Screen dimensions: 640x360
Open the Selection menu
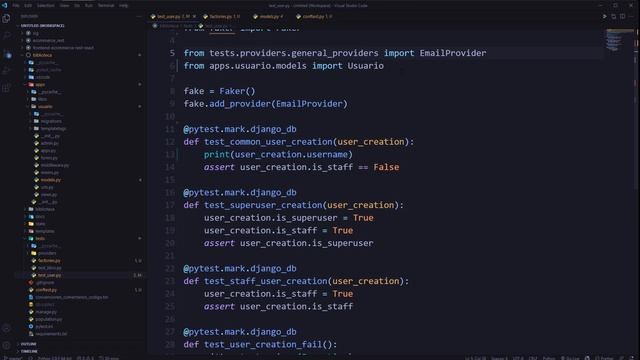tap(46, 6)
